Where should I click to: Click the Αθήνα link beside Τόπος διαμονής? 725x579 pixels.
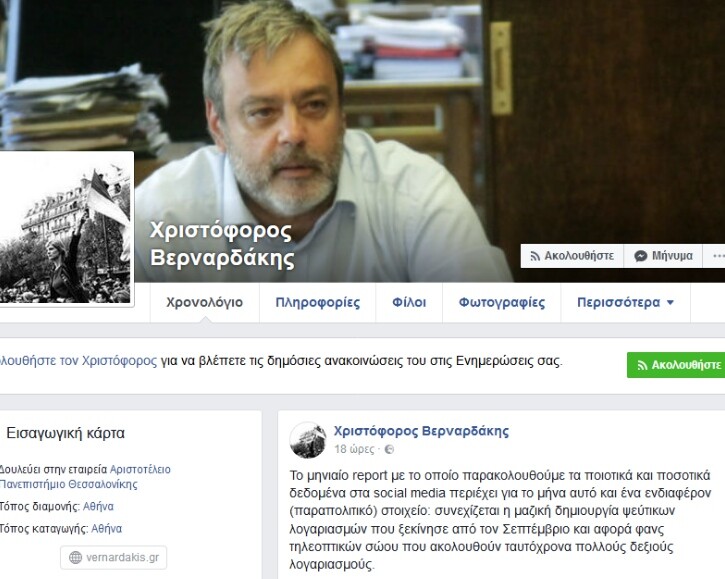coord(98,506)
